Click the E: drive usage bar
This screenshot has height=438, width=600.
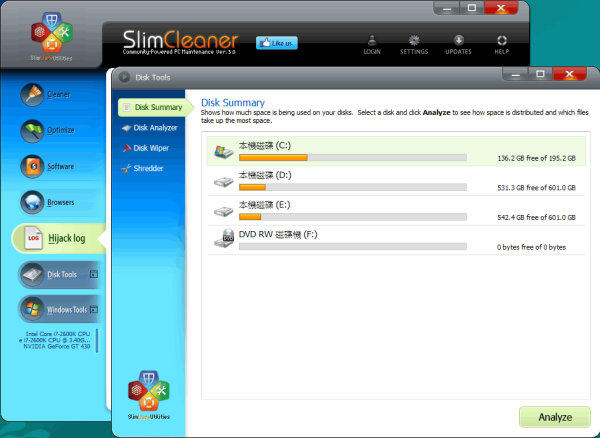(352, 217)
